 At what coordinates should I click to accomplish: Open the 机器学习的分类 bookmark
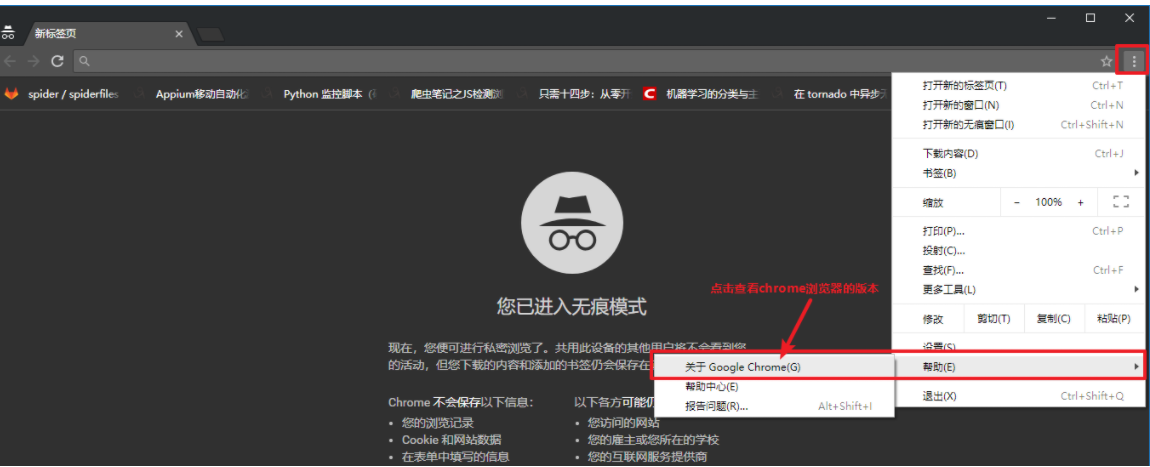[x=702, y=94]
